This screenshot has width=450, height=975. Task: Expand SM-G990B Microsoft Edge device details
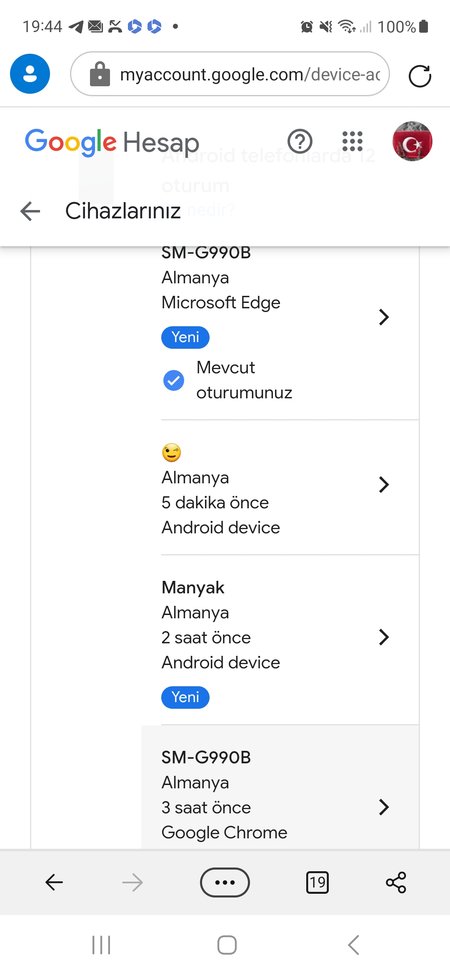[383, 317]
